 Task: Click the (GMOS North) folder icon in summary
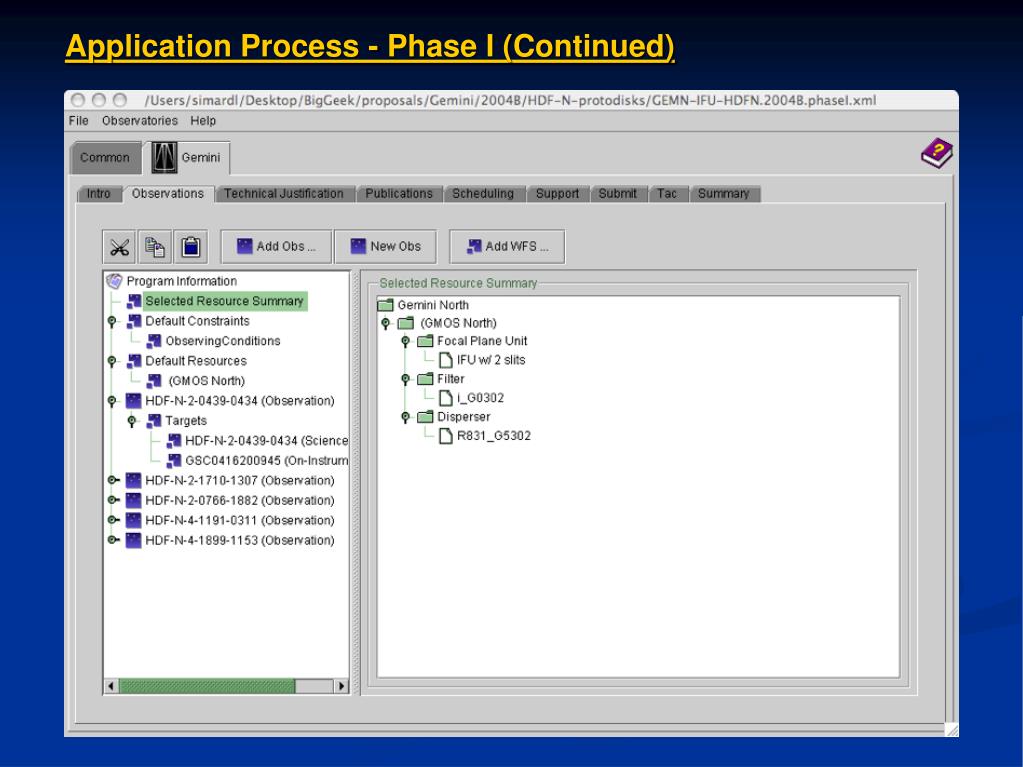click(406, 323)
